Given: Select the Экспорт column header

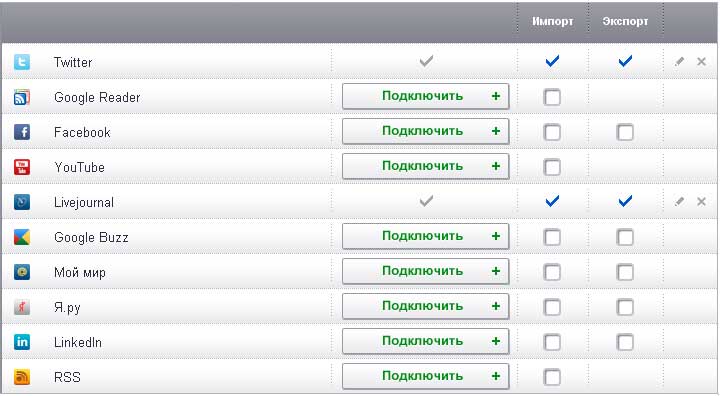Looking at the screenshot, I should pos(625,21).
